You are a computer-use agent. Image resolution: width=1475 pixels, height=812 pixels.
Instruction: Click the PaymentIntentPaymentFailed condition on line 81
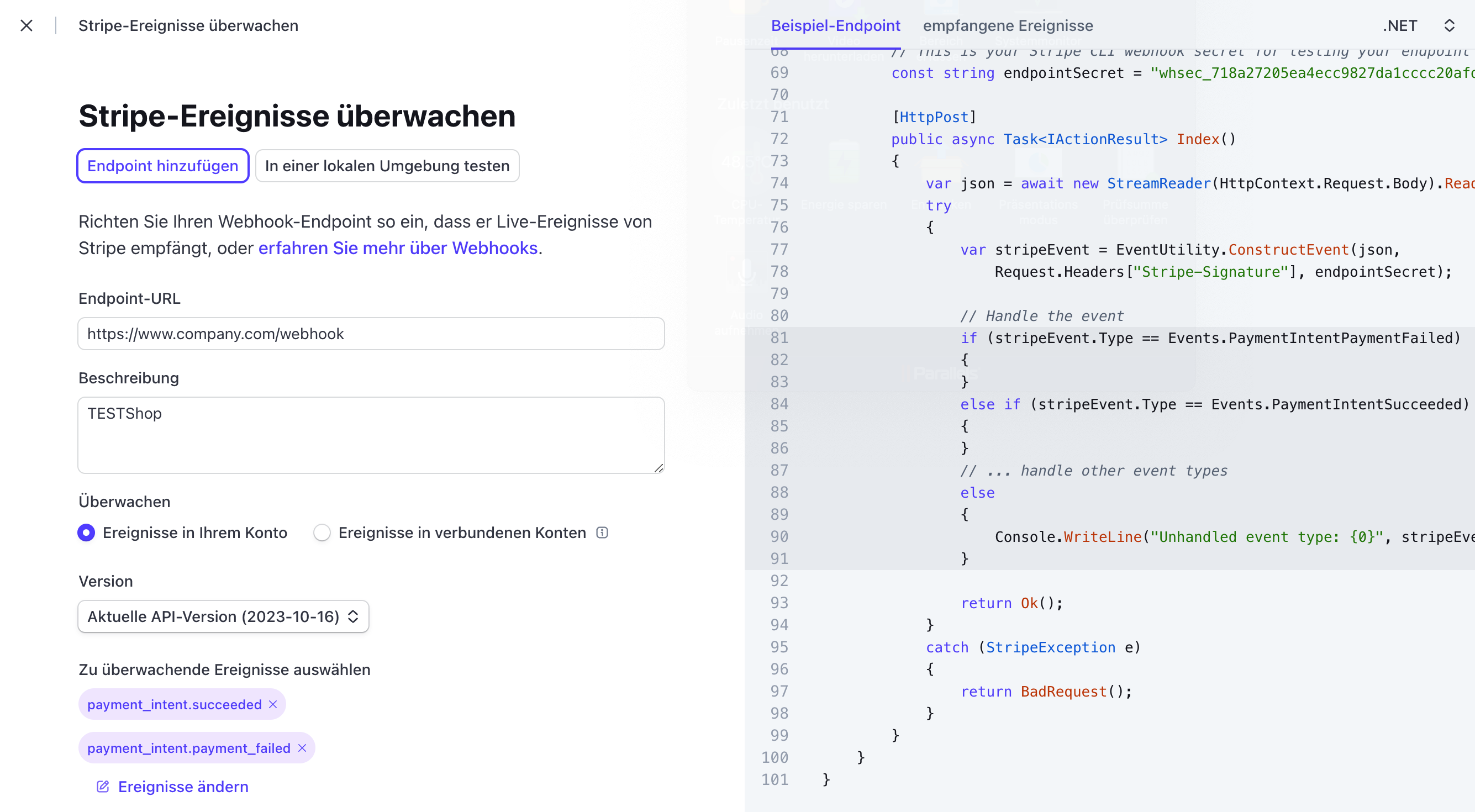click(1210, 338)
